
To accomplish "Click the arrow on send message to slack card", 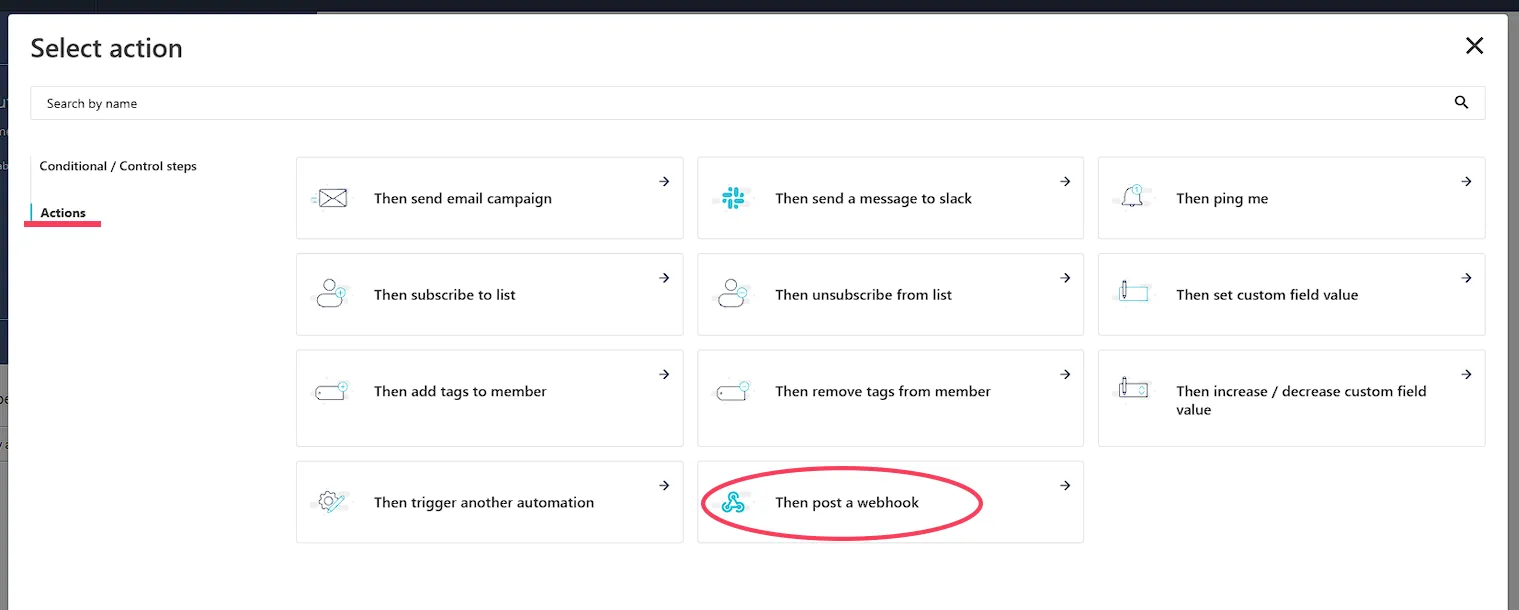I will tap(1065, 182).
